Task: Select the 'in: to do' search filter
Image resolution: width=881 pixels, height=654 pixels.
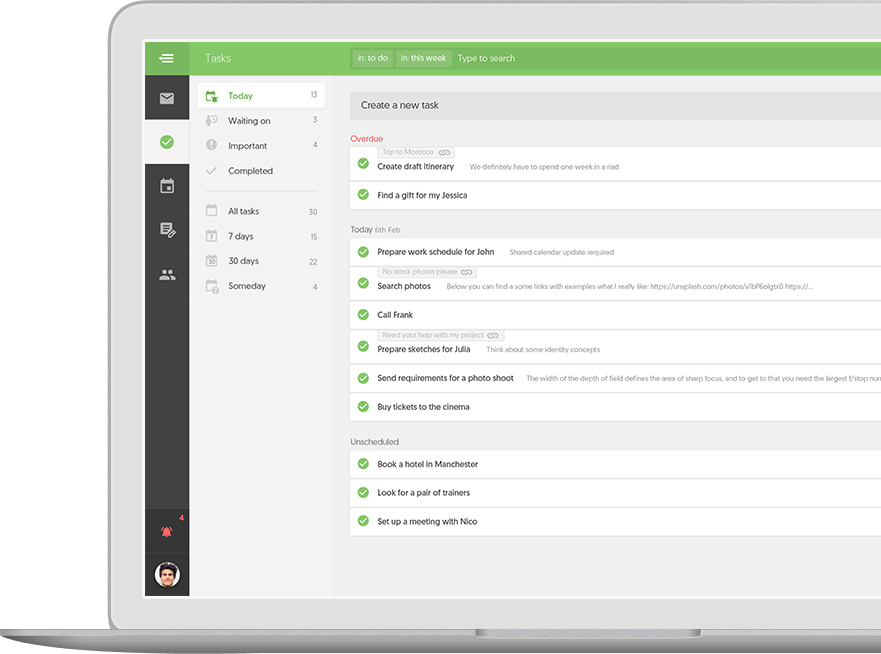Action: (x=372, y=58)
